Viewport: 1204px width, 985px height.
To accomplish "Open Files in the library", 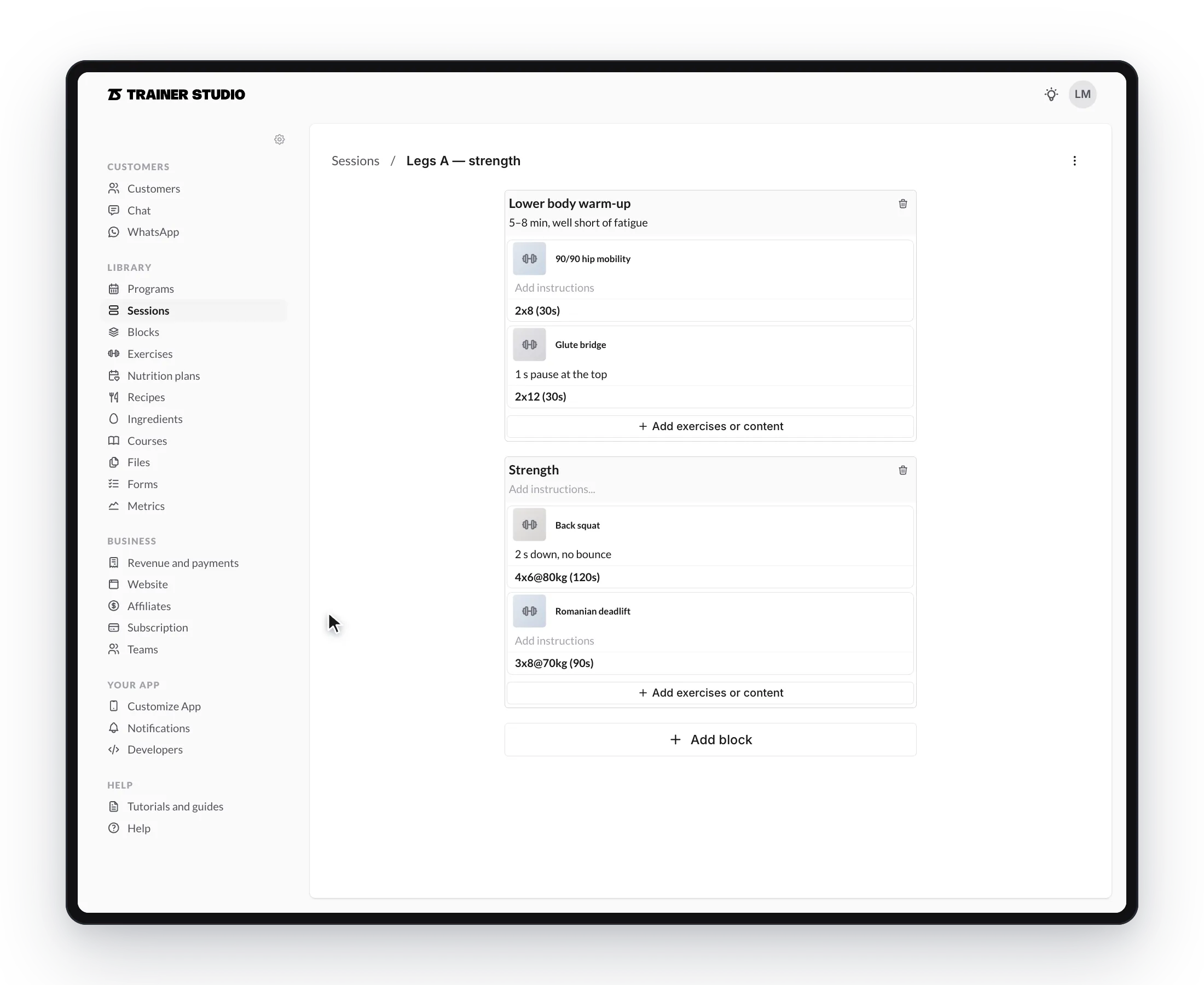I will 194,462.
